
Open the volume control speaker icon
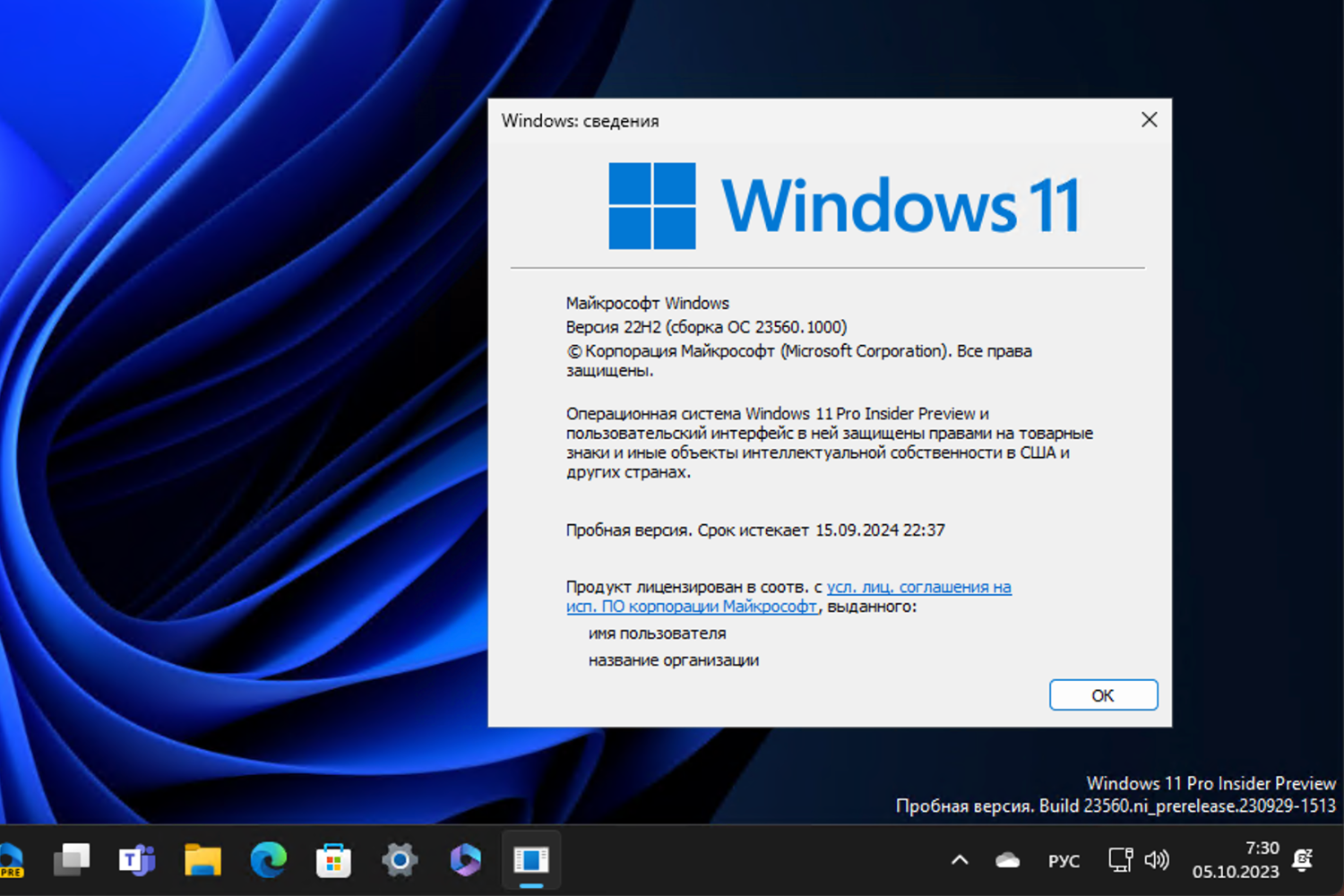[1158, 859]
